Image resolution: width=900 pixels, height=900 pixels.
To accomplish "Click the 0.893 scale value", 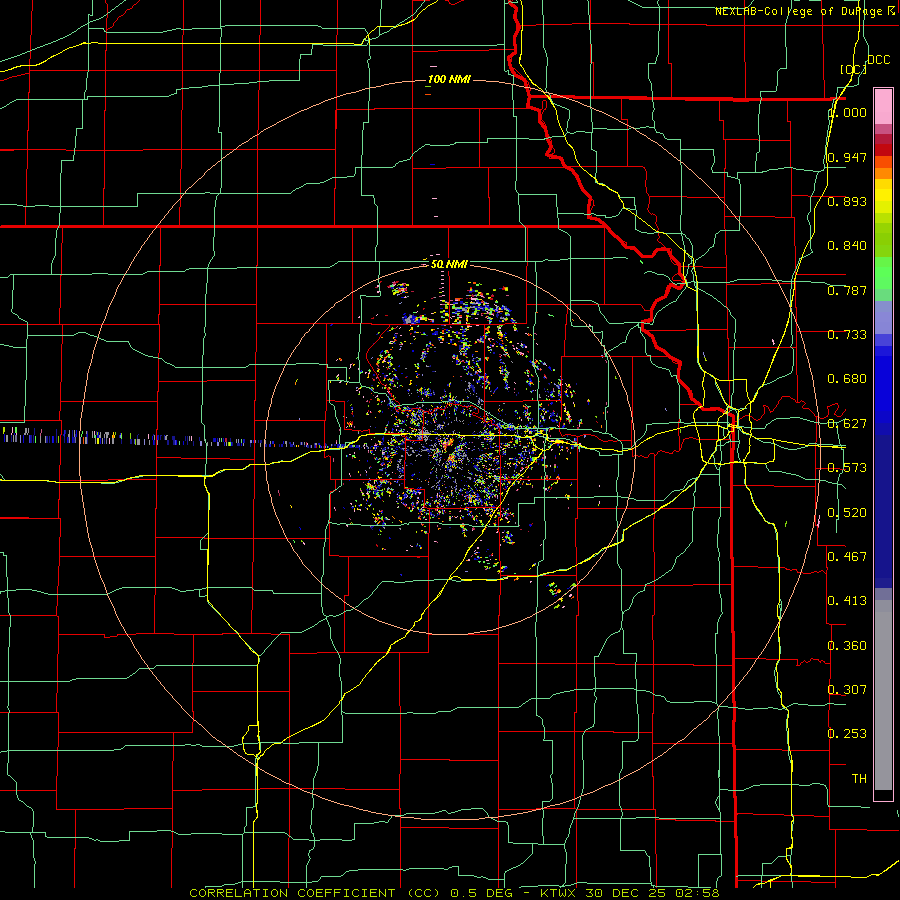I will [x=847, y=201].
